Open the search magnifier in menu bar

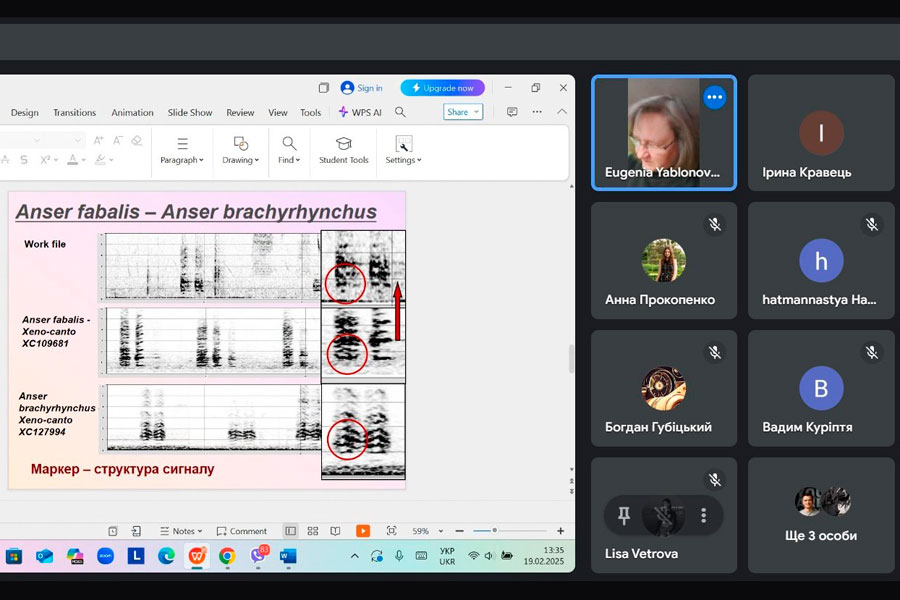click(x=400, y=113)
